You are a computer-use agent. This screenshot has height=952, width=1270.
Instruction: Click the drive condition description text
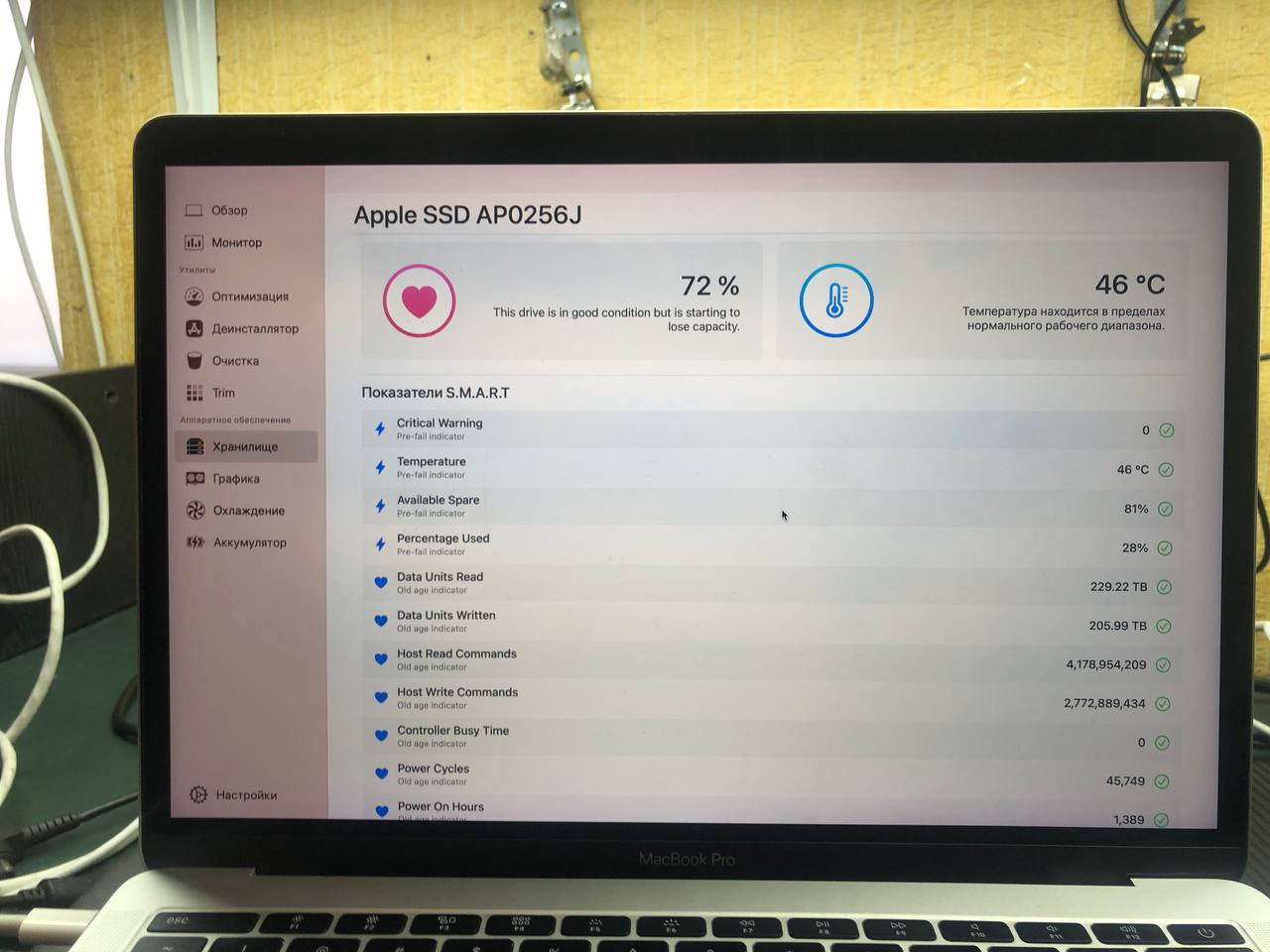point(616,319)
